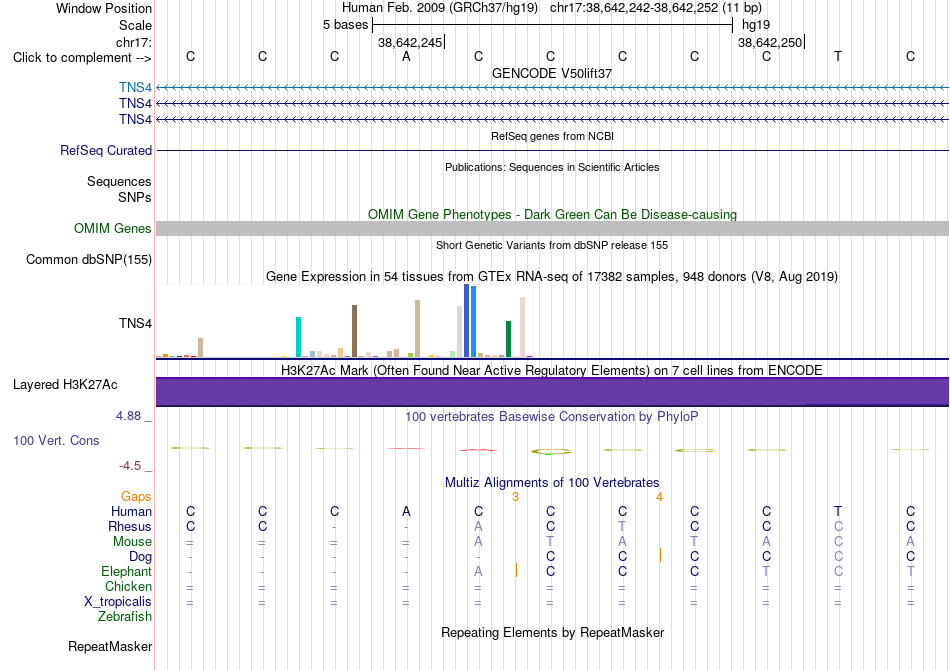Click the orange gap count "3"
The width and height of the screenshot is (950, 670).
[x=515, y=497]
